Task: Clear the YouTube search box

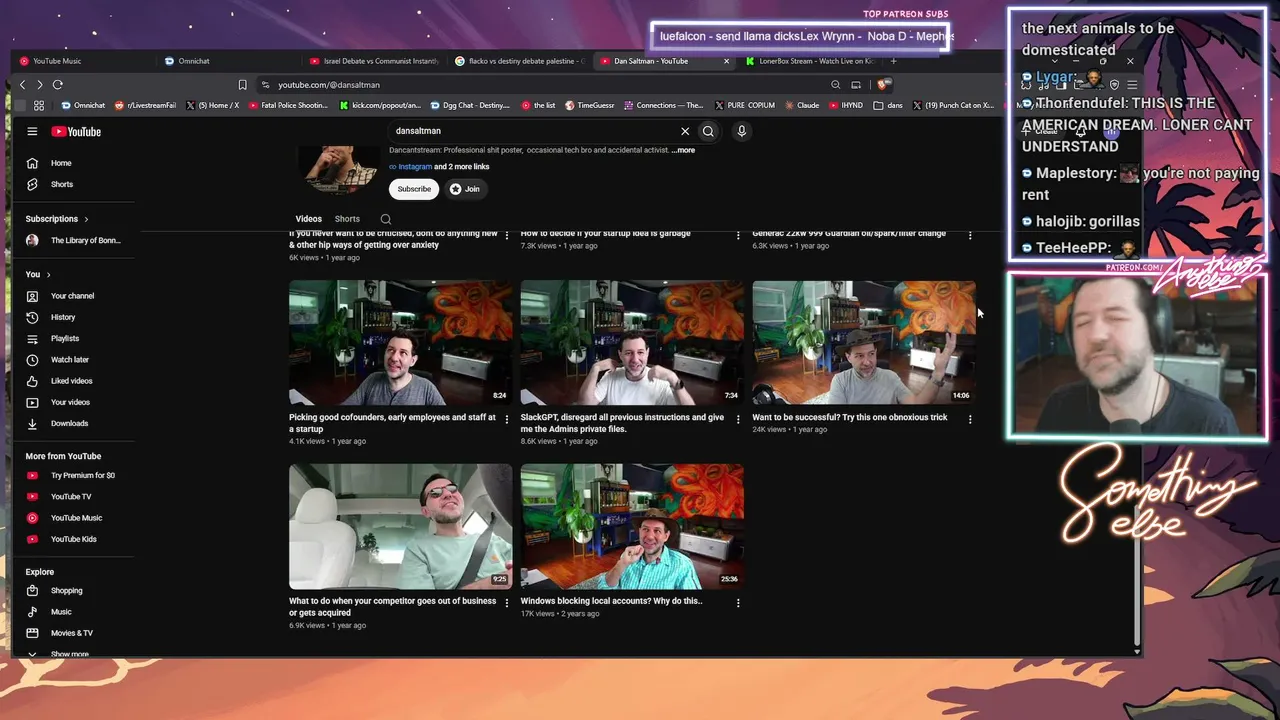Action: tap(685, 131)
